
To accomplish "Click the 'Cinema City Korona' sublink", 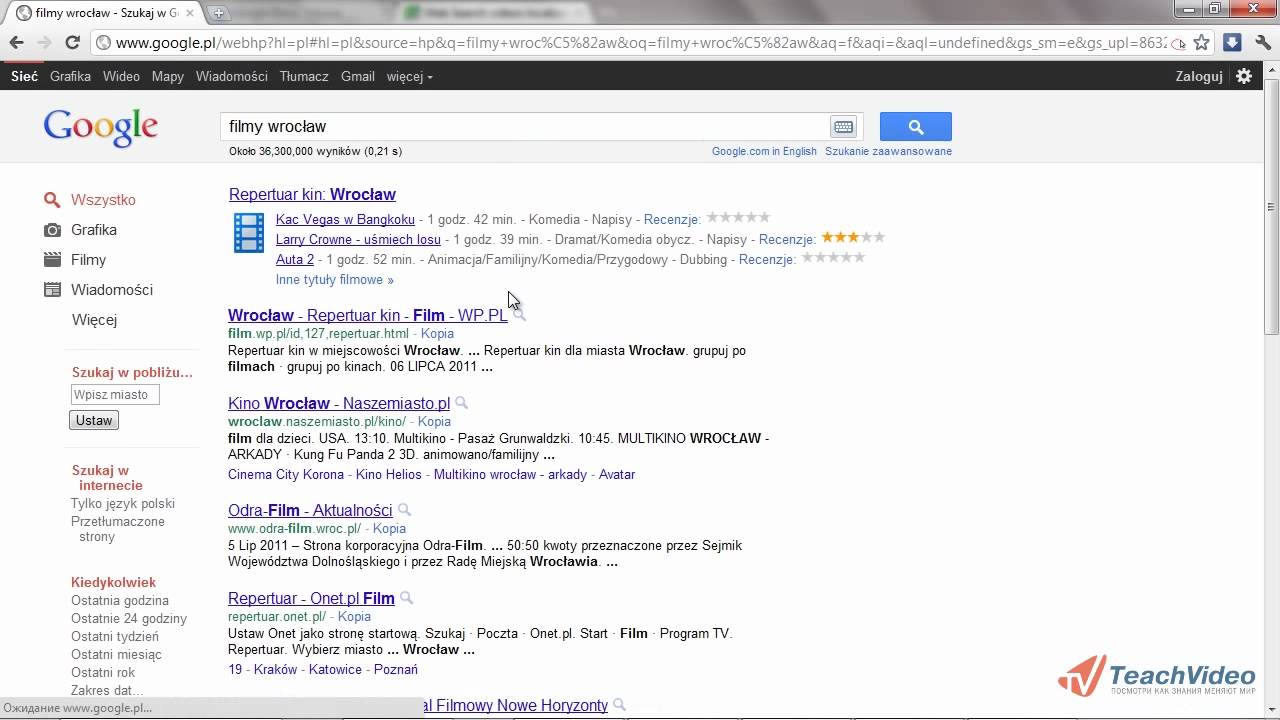I will [x=286, y=474].
